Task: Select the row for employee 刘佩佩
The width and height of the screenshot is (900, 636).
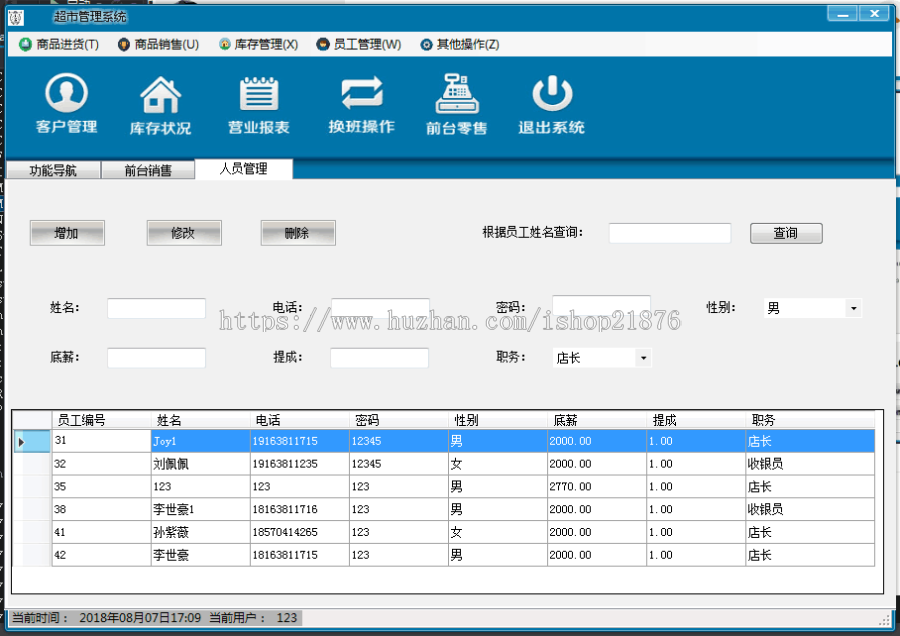Action: (x=200, y=464)
